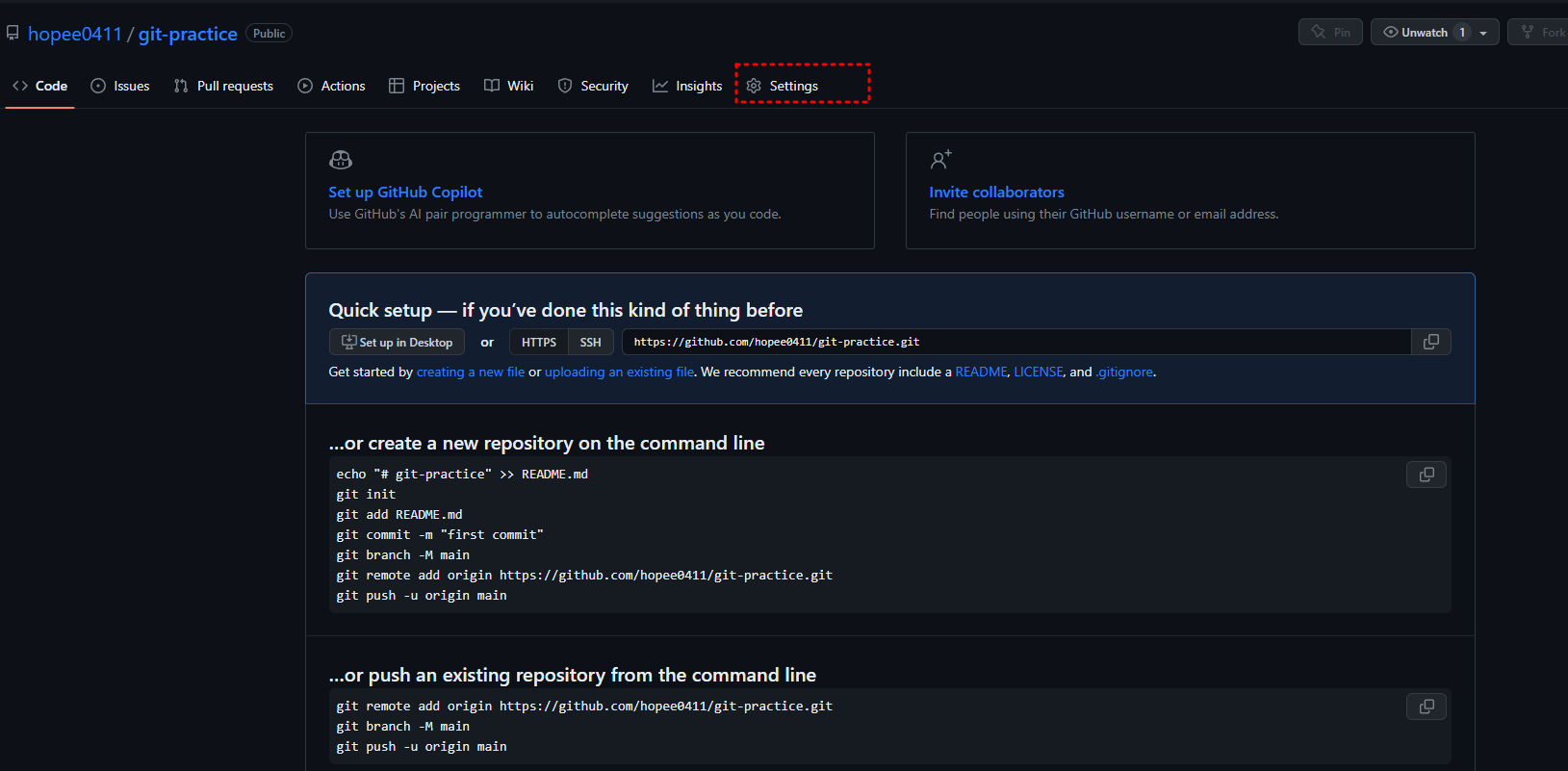Expand the Unwatch dropdown arrow
1568x771 pixels.
point(1483,33)
